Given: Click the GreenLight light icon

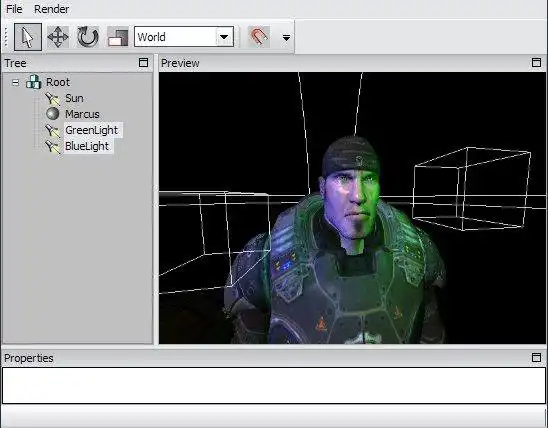Looking at the screenshot, I should tap(52, 130).
